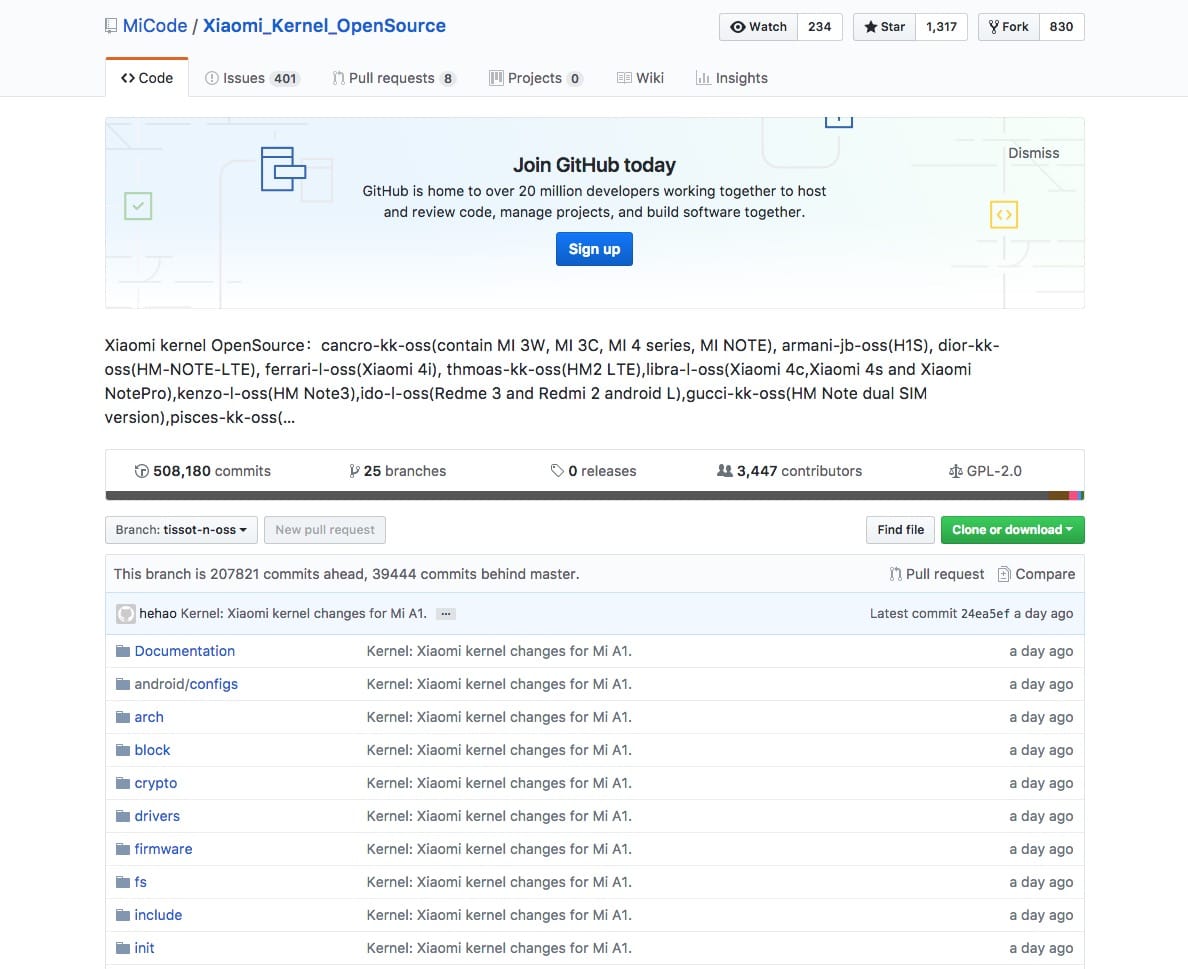Open the 25 branches link
1188x969 pixels.
pyautogui.click(x=397, y=471)
